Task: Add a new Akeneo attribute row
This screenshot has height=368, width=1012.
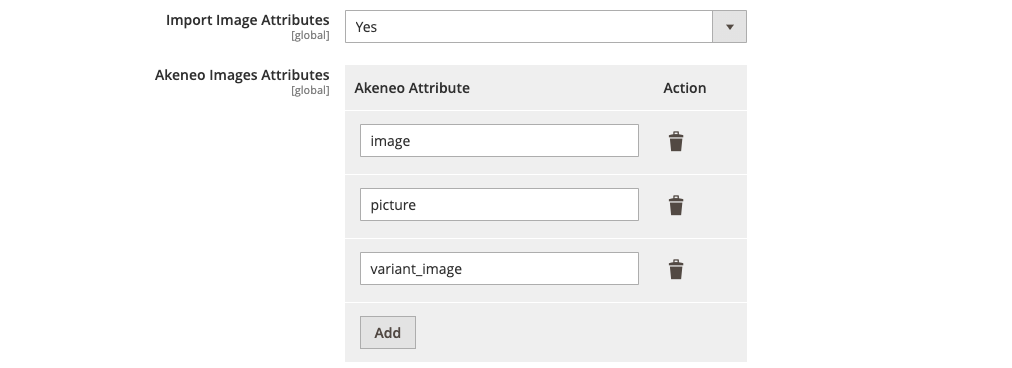Action: click(387, 332)
